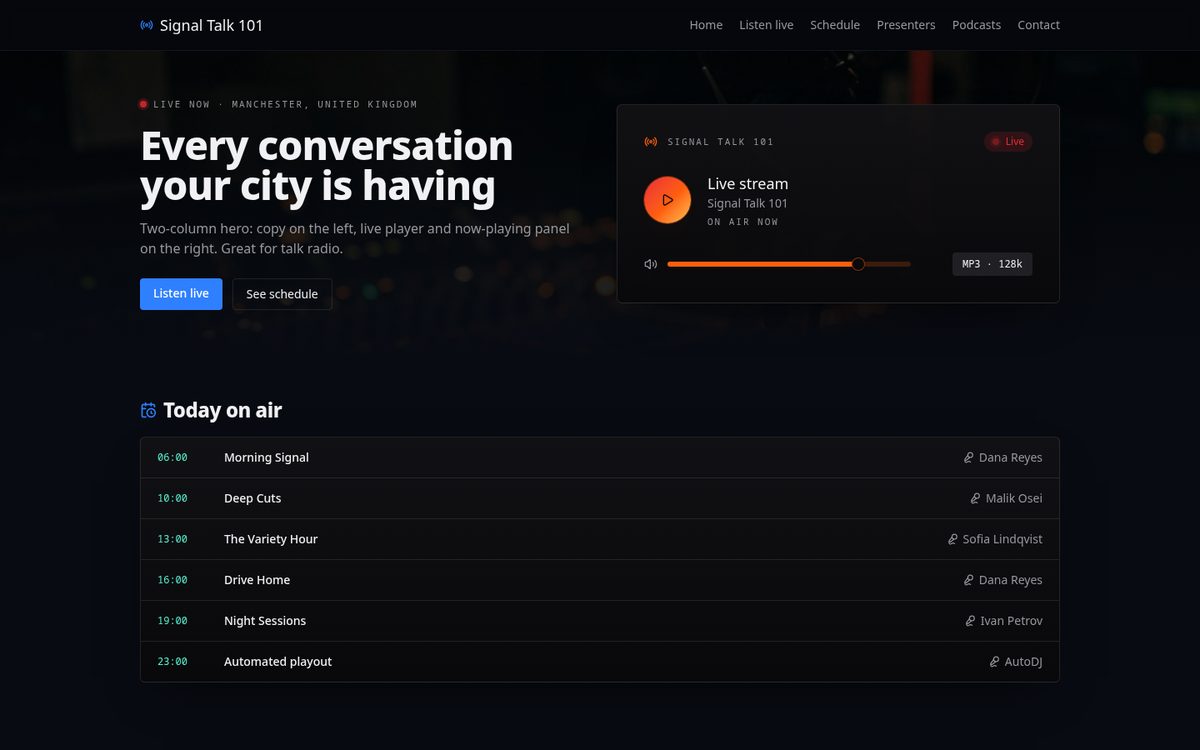
Task: Click the Signal Talk 101 site title
Action: click(211, 25)
